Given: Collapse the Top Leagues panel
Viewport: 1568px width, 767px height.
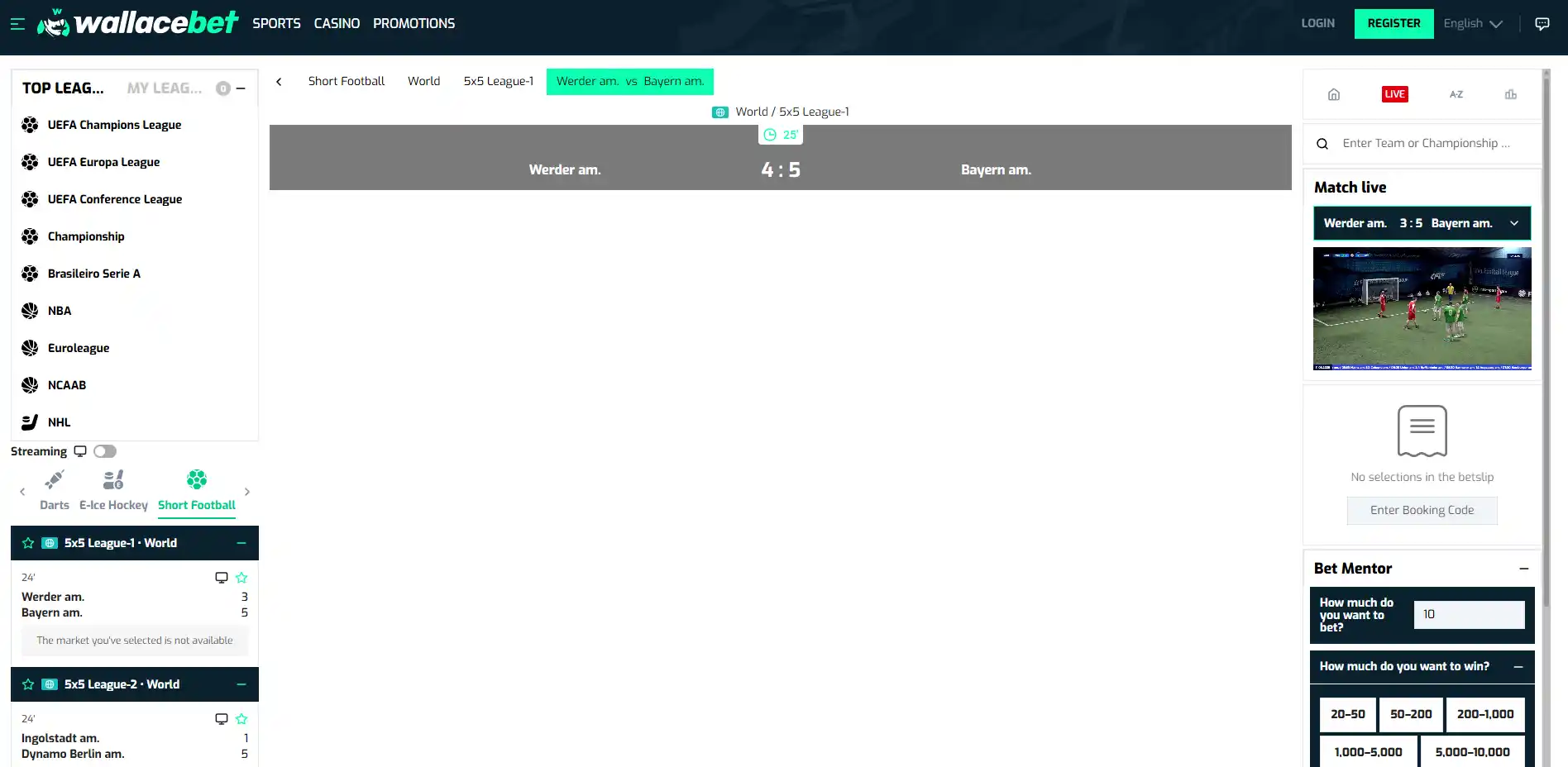Looking at the screenshot, I should [241, 88].
